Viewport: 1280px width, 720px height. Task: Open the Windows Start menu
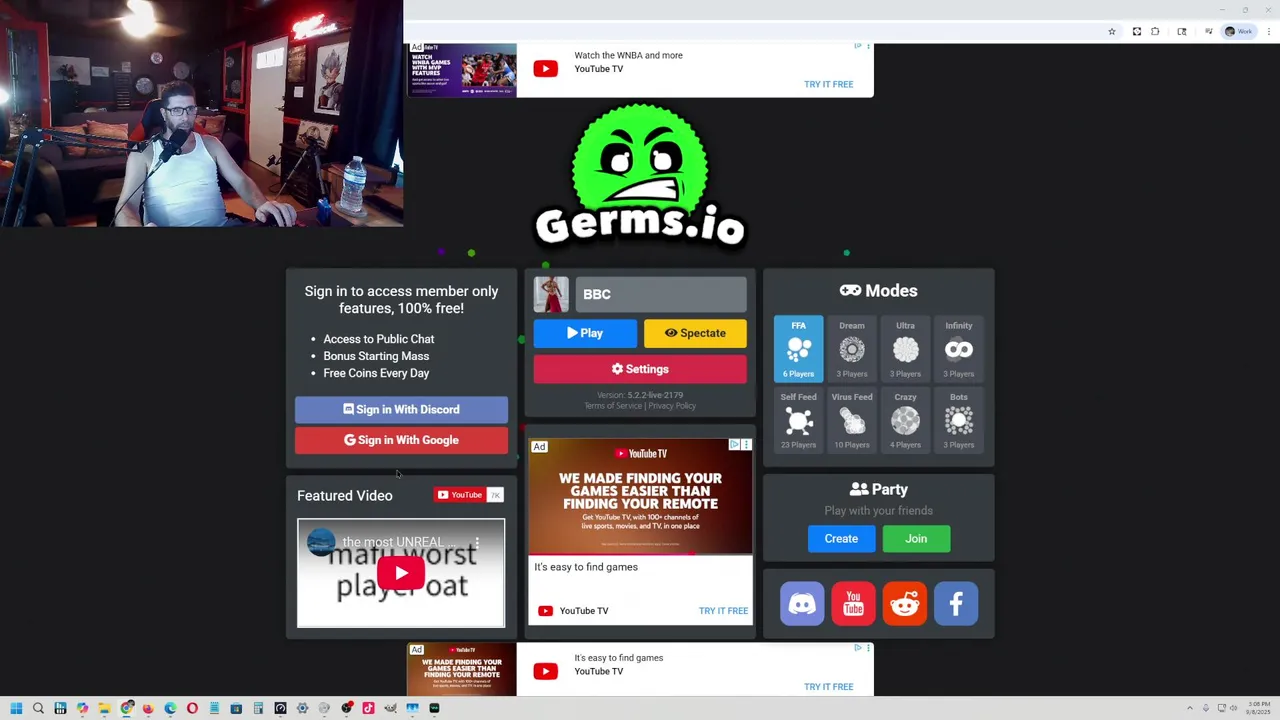coord(16,708)
